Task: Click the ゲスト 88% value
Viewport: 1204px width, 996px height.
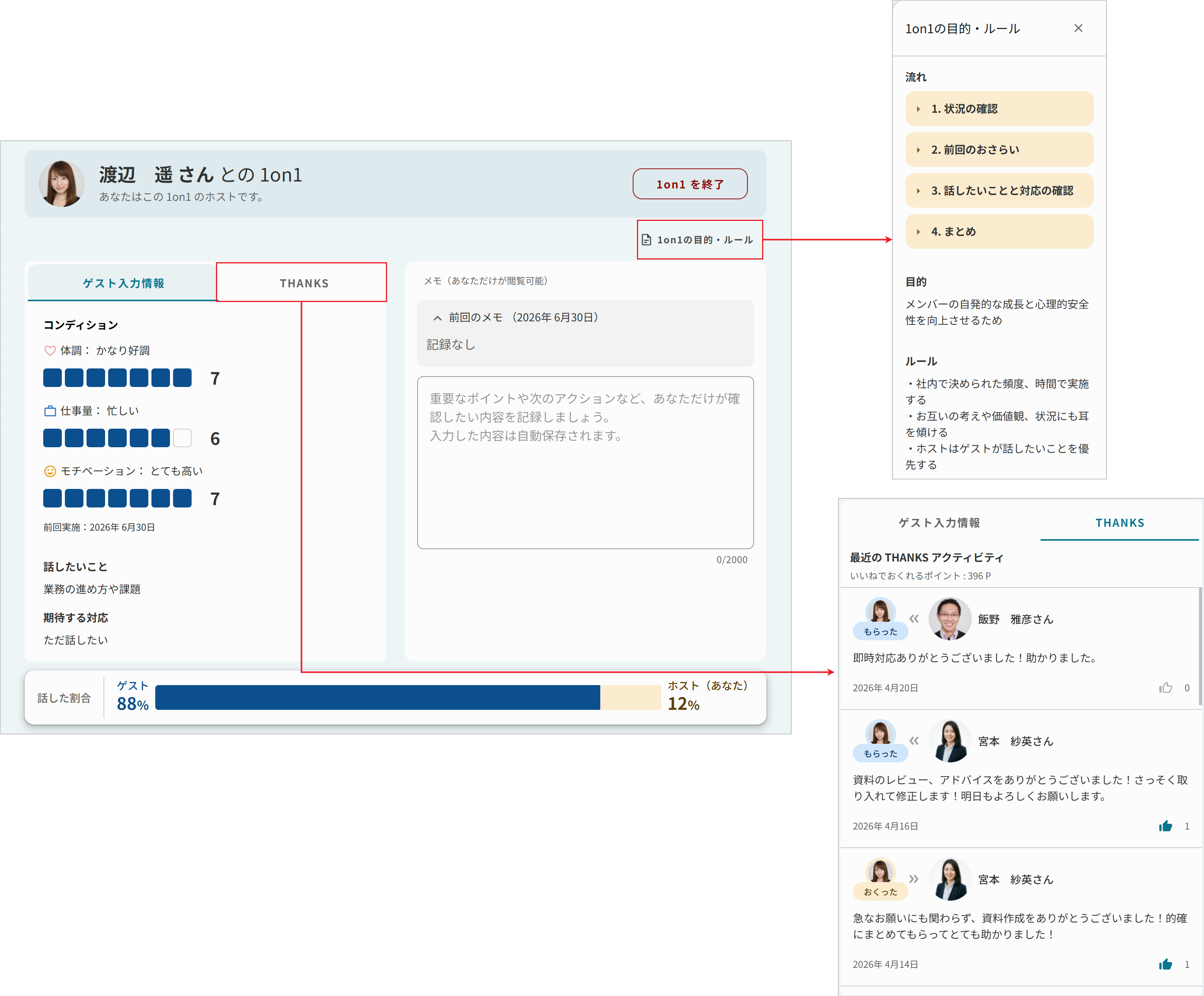Action: [x=132, y=704]
